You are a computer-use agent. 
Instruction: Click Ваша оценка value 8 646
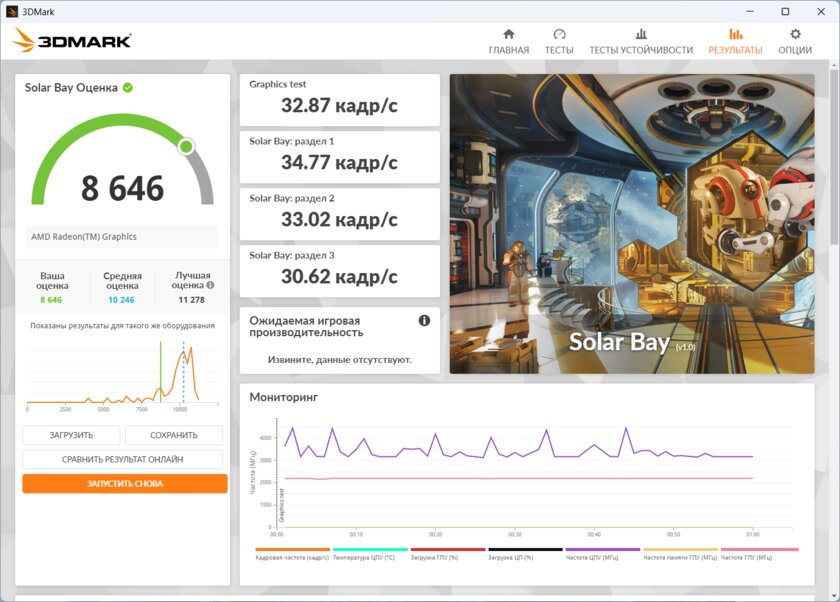tap(51, 300)
